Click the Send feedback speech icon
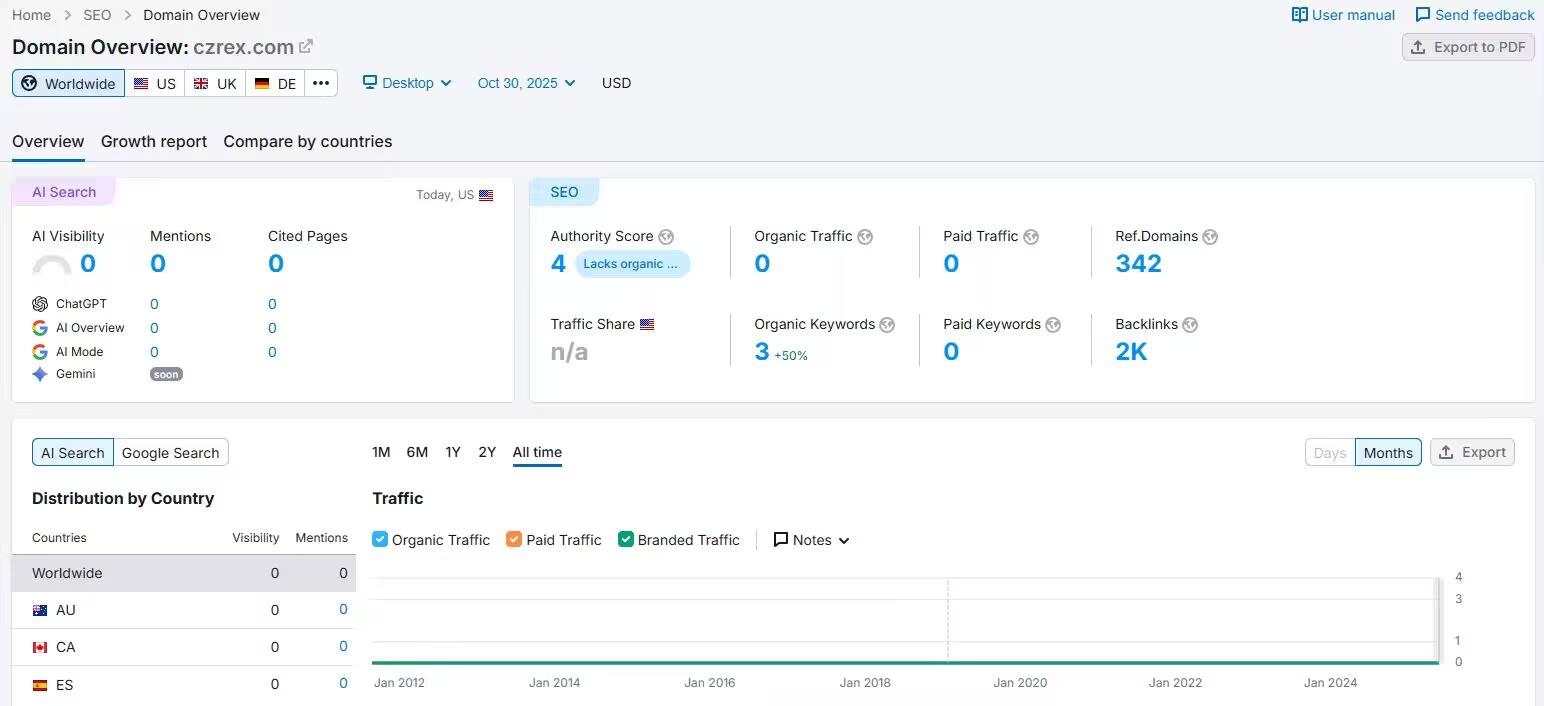This screenshot has height=706, width=1544. tap(1423, 15)
